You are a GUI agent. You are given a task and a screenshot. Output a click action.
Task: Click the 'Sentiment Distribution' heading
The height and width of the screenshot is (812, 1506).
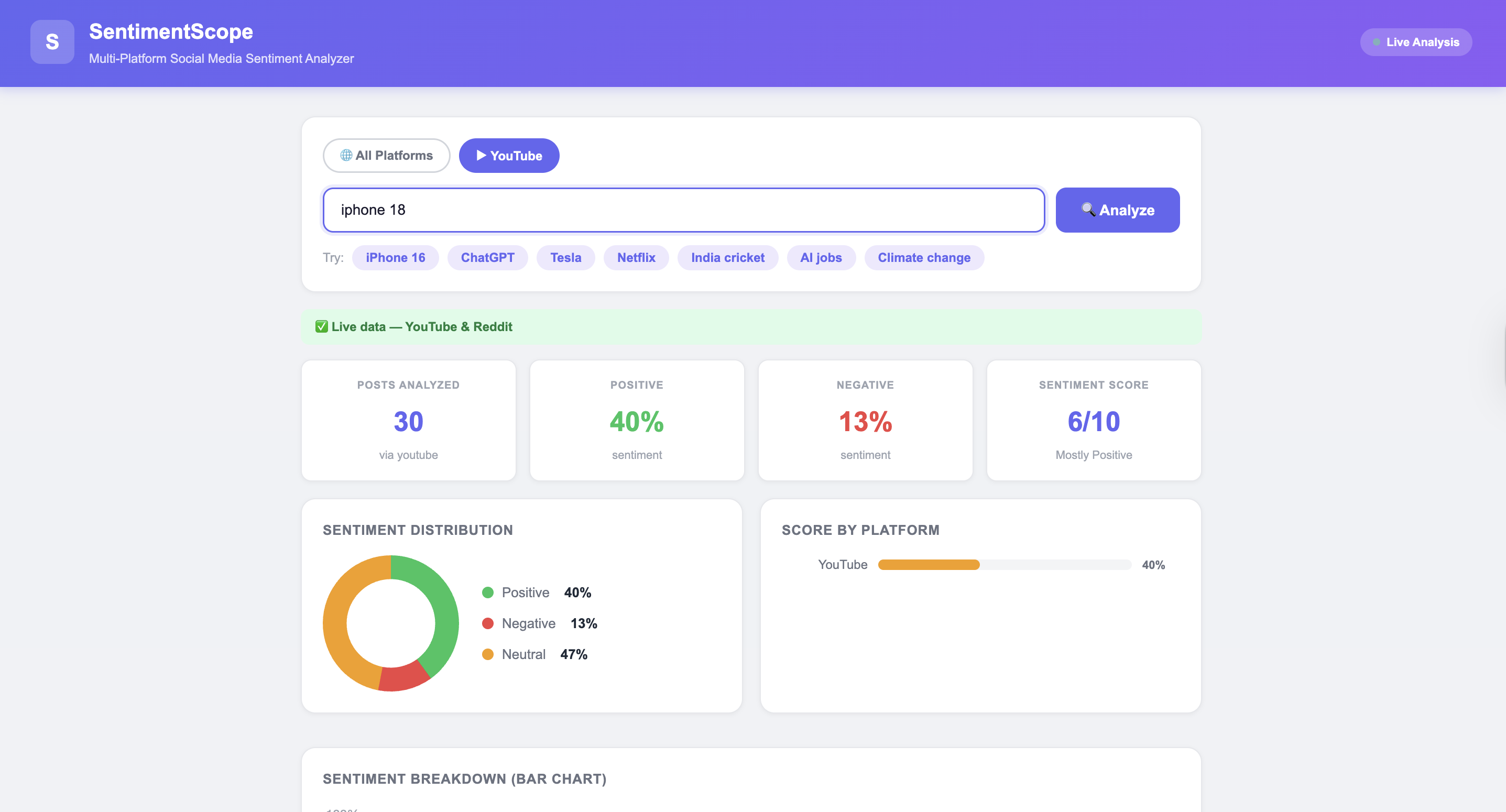pos(418,530)
